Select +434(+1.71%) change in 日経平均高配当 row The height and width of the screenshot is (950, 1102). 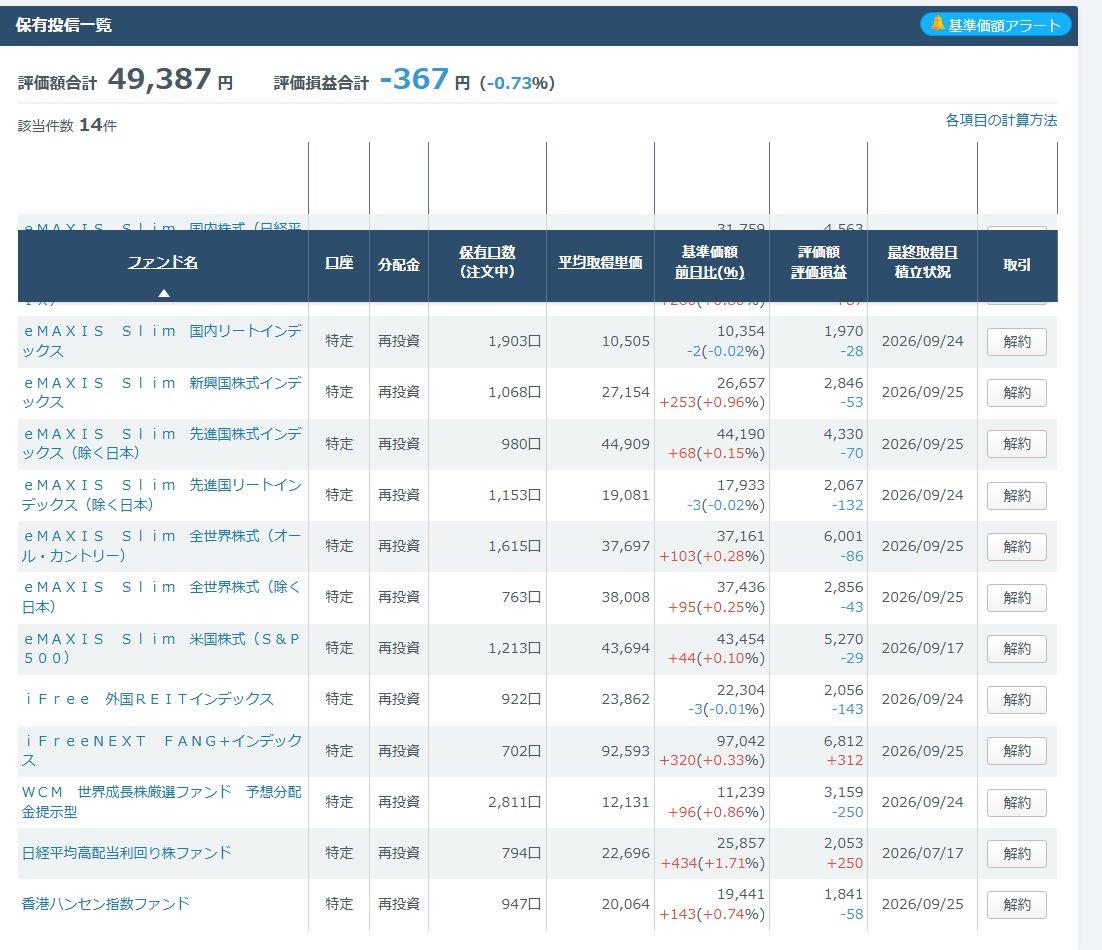[712, 863]
